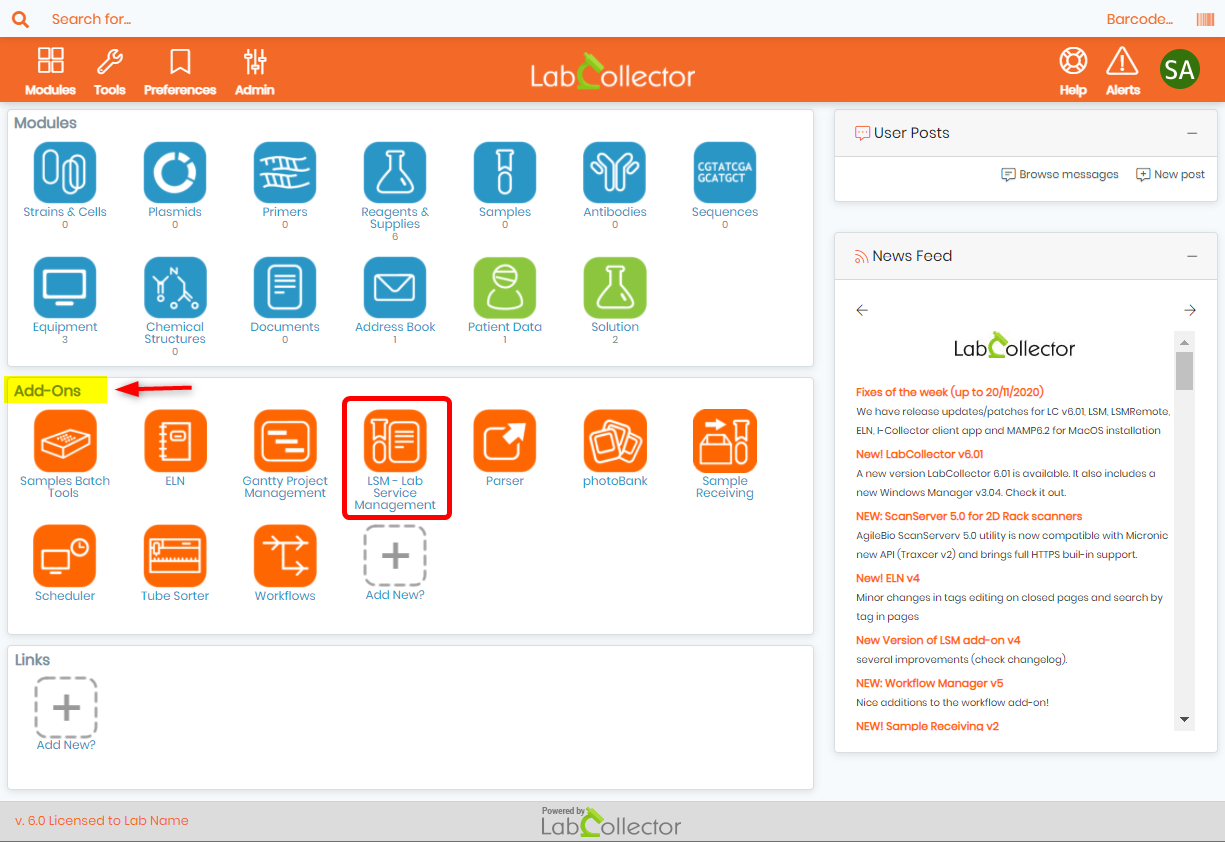
Task: Launch the Sample Receiving add-on
Action: [x=725, y=441]
